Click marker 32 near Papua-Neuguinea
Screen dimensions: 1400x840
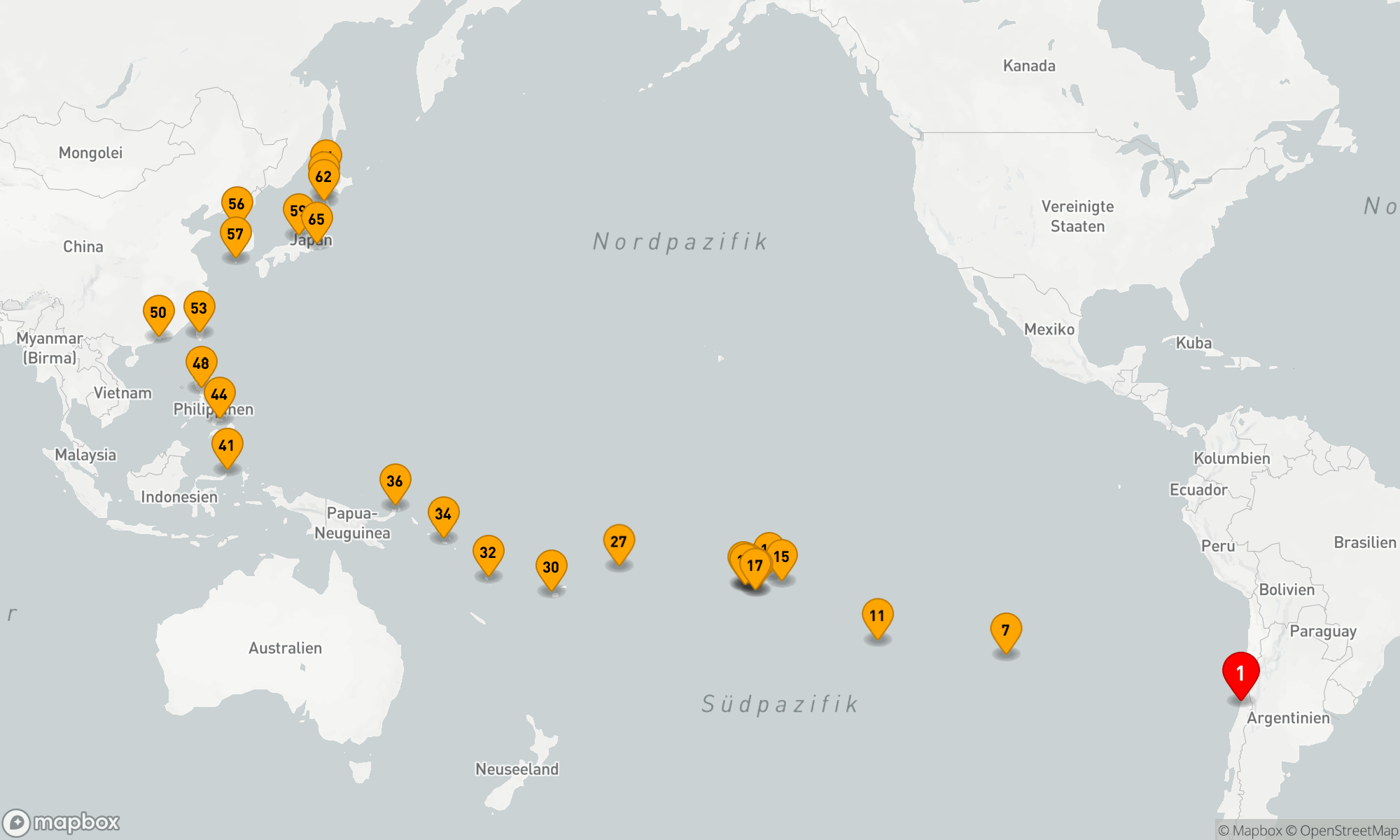[488, 552]
